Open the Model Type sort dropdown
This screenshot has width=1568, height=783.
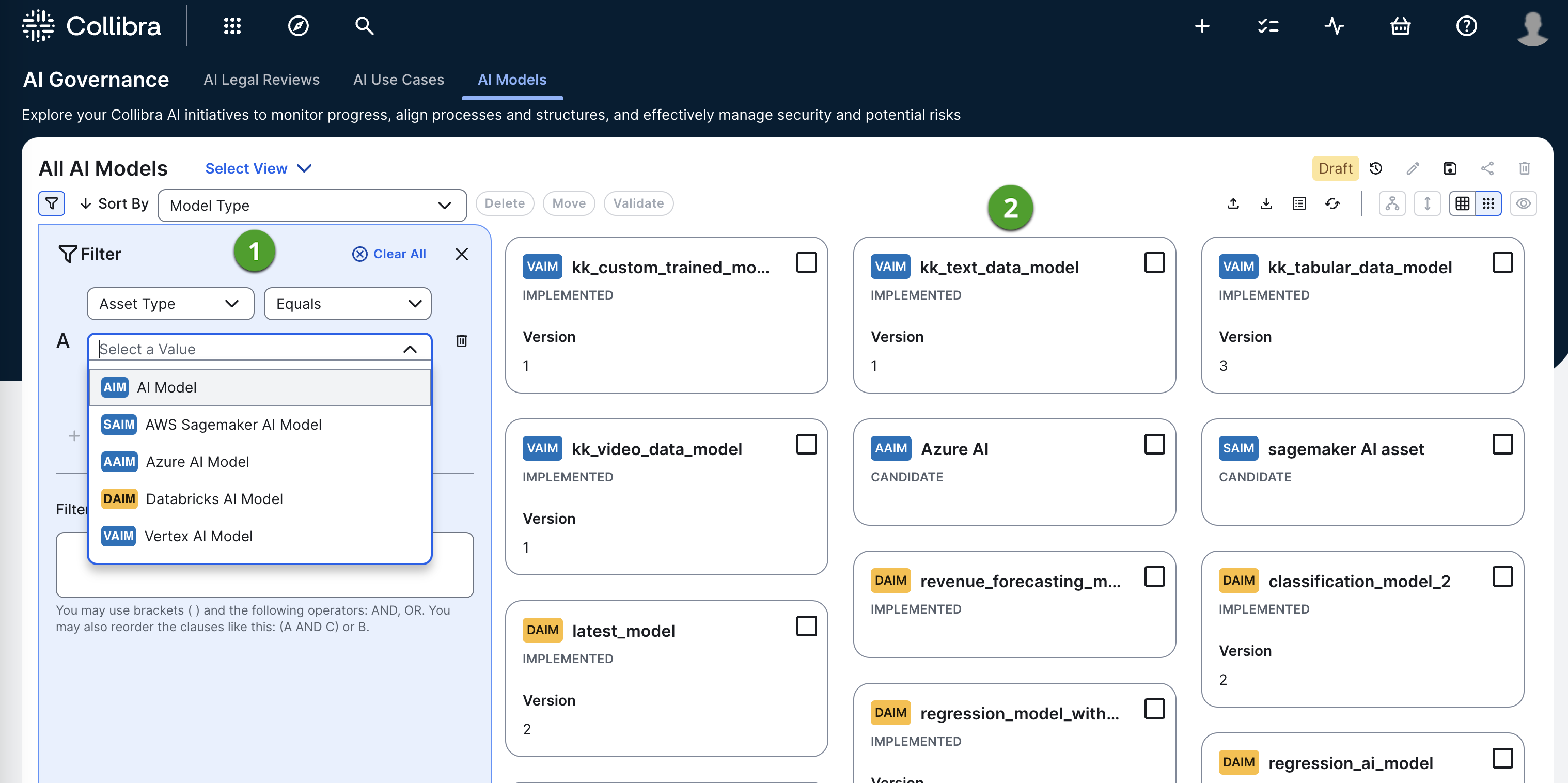pyautogui.click(x=311, y=205)
